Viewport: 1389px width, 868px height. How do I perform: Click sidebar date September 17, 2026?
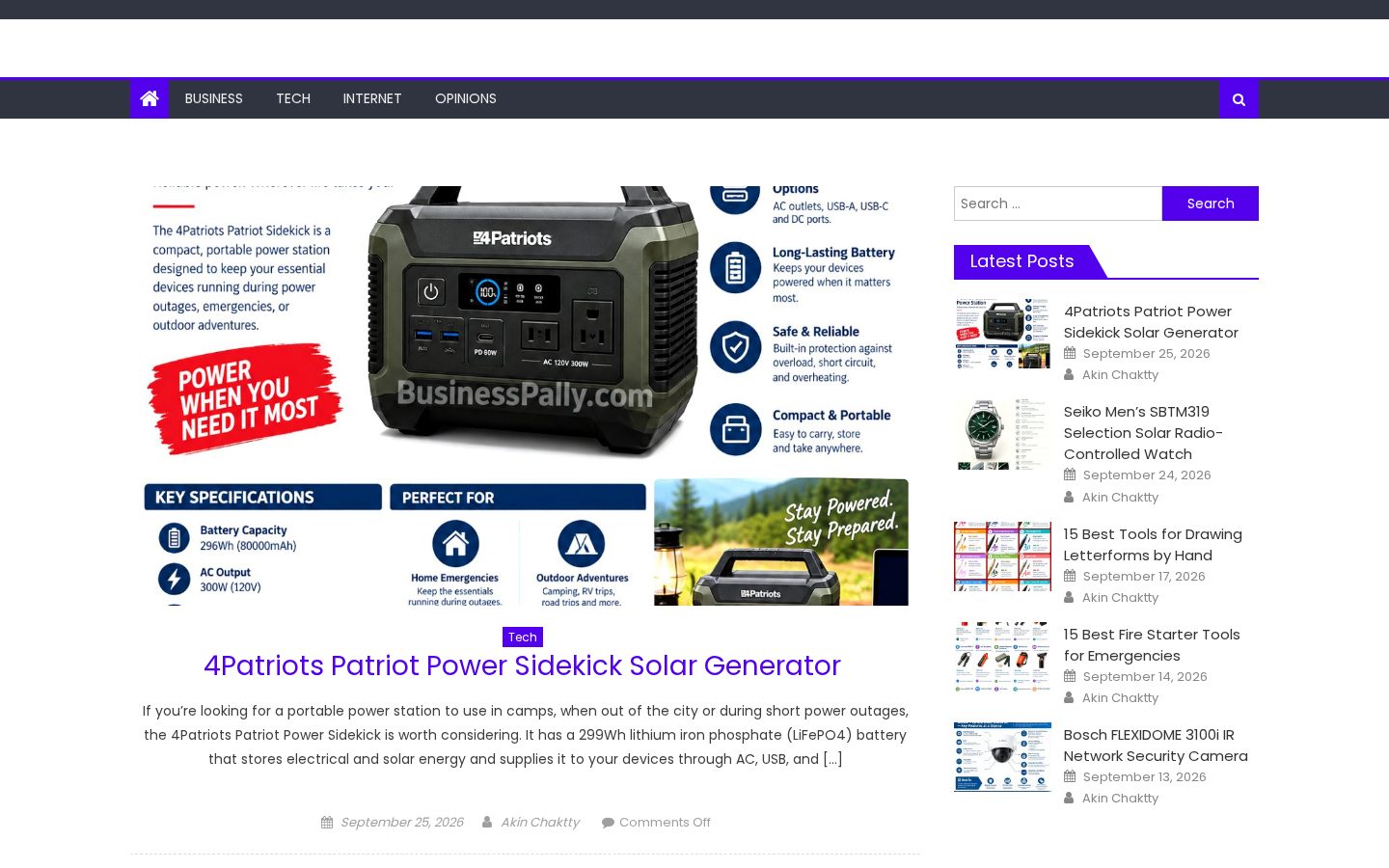point(1144,577)
